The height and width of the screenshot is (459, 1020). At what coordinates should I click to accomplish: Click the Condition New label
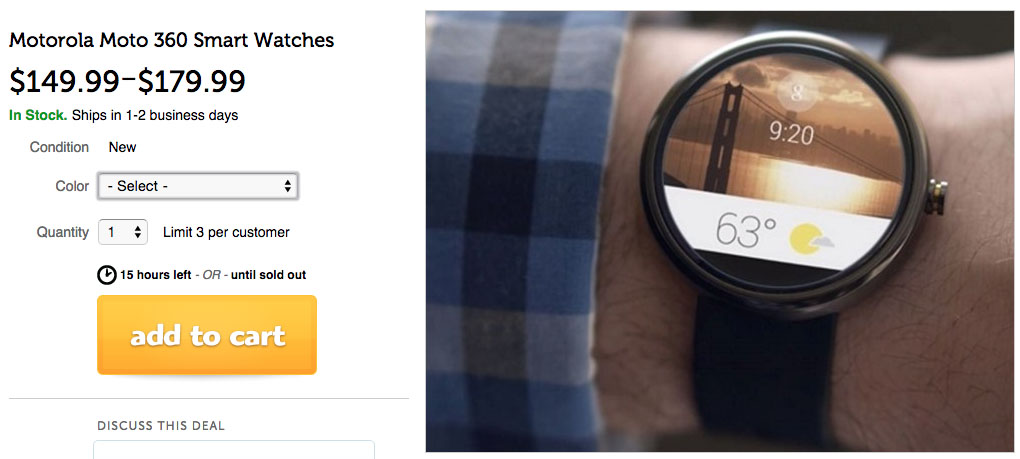83,147
